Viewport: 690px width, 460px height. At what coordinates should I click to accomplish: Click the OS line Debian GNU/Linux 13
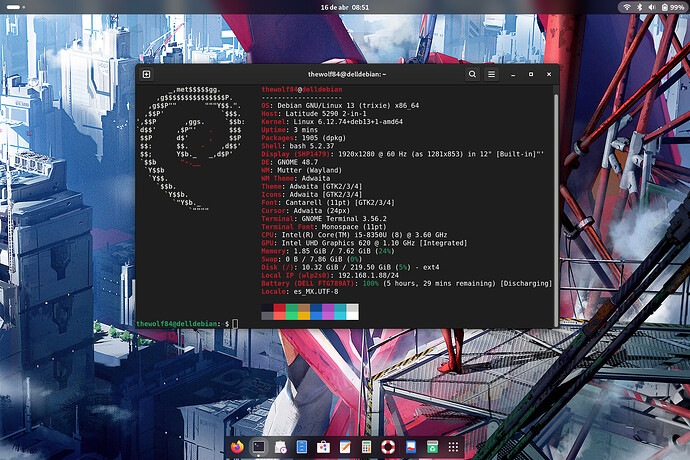pos(340,106)
